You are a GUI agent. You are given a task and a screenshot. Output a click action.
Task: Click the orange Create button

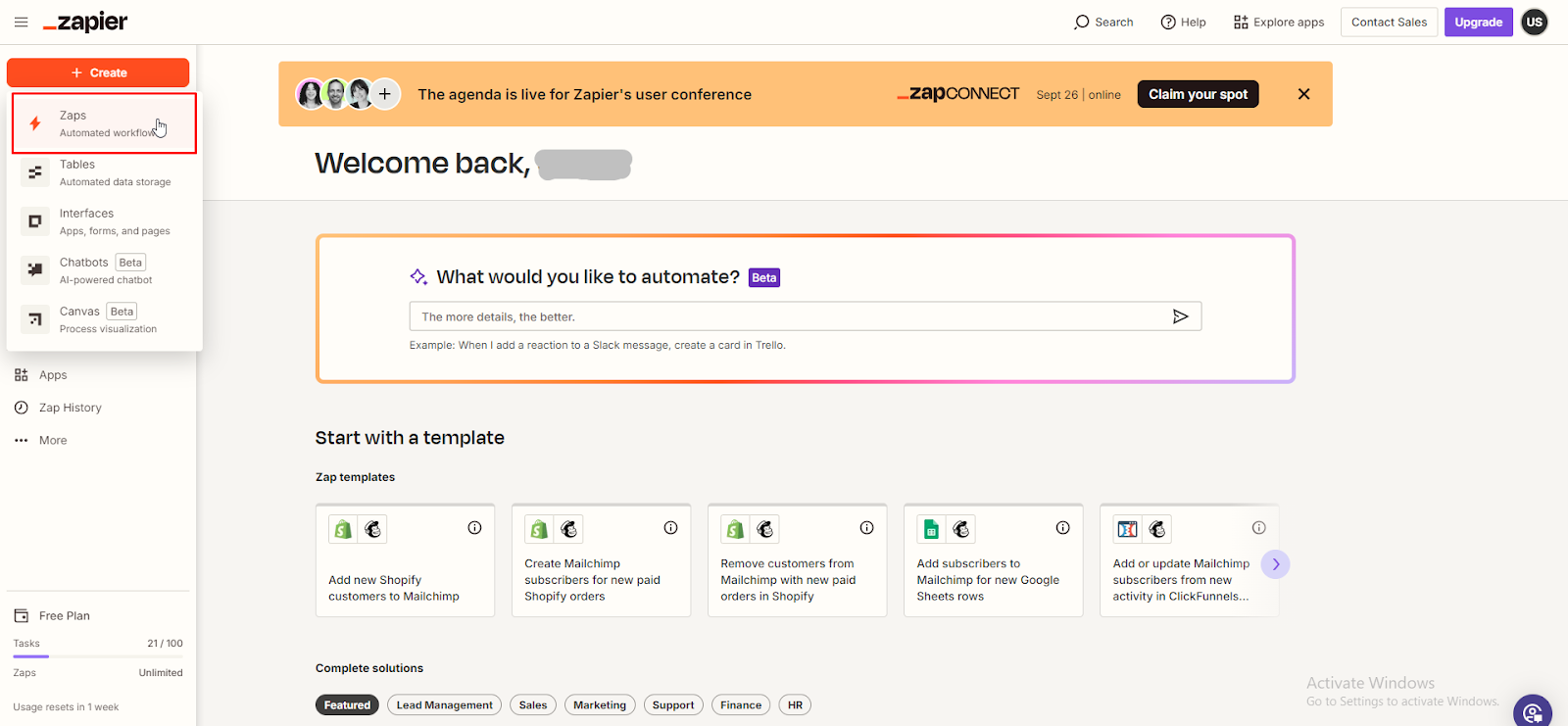click(x=98, y=73)
